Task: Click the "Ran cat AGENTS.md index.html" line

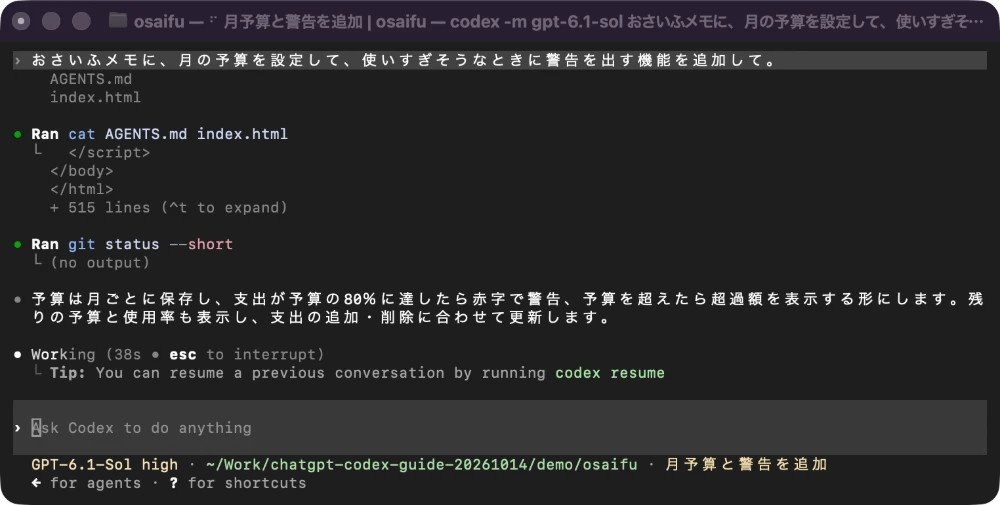Action: 159,135
